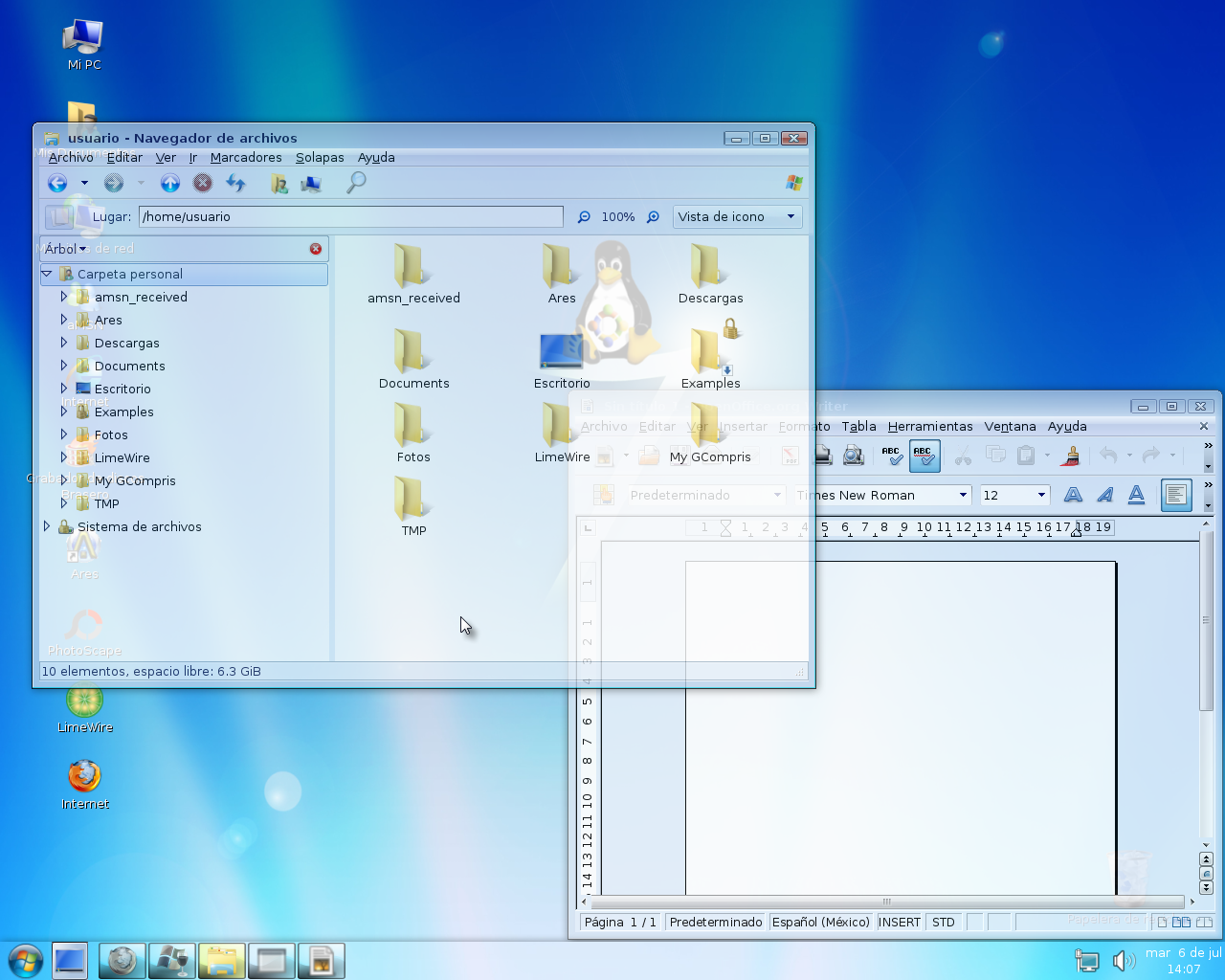This screenshot has height=980, width=1225.
Task: Go to parent folder with up arrow
Action: click(170, 183)
